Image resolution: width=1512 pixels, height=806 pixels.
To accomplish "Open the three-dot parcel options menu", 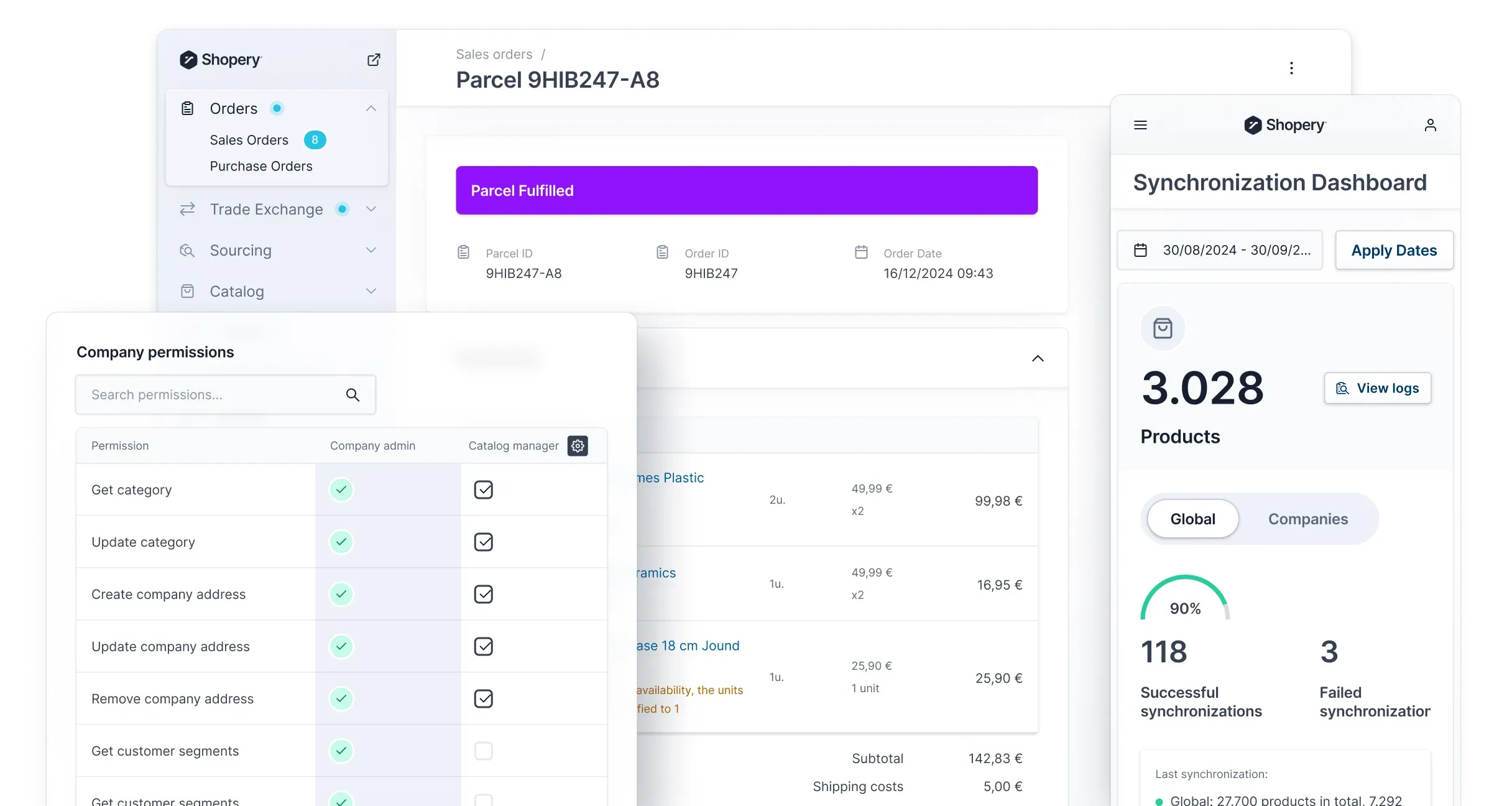I will pos(1291,68).
